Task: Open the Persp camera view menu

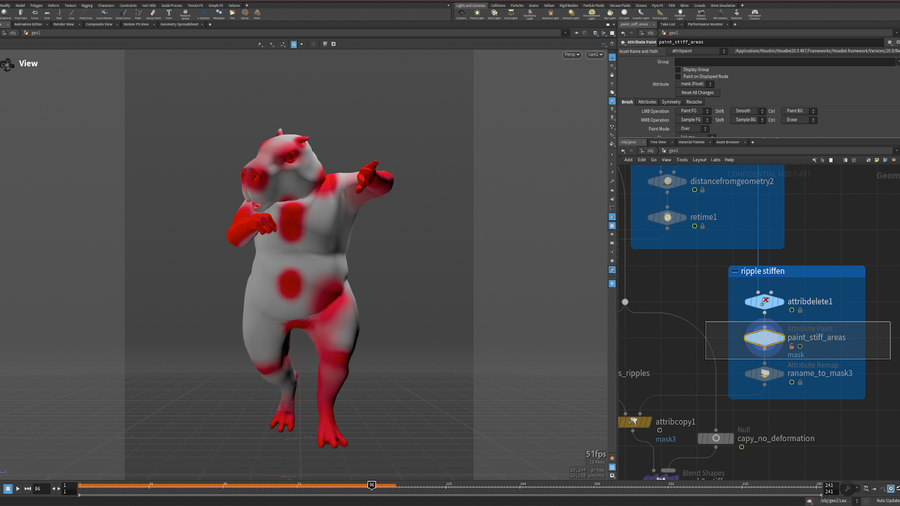Action: (570, 55)
